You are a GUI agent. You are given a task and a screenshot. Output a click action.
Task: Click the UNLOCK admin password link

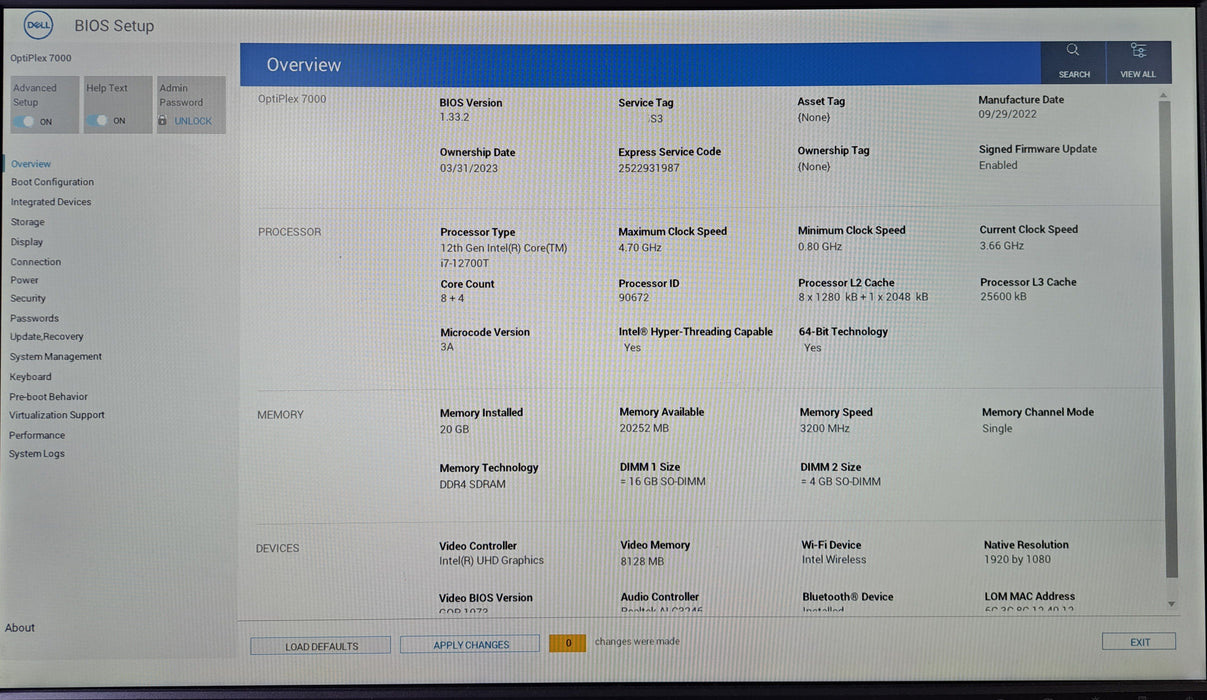click(193, 121)
